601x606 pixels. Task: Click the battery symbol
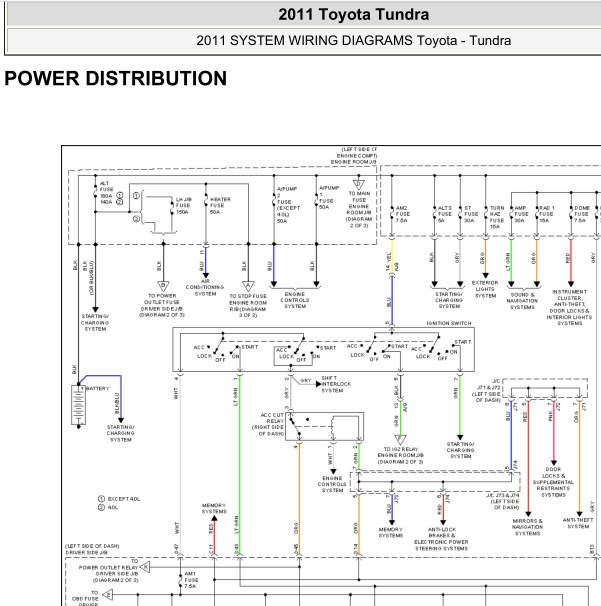(78, 405)
